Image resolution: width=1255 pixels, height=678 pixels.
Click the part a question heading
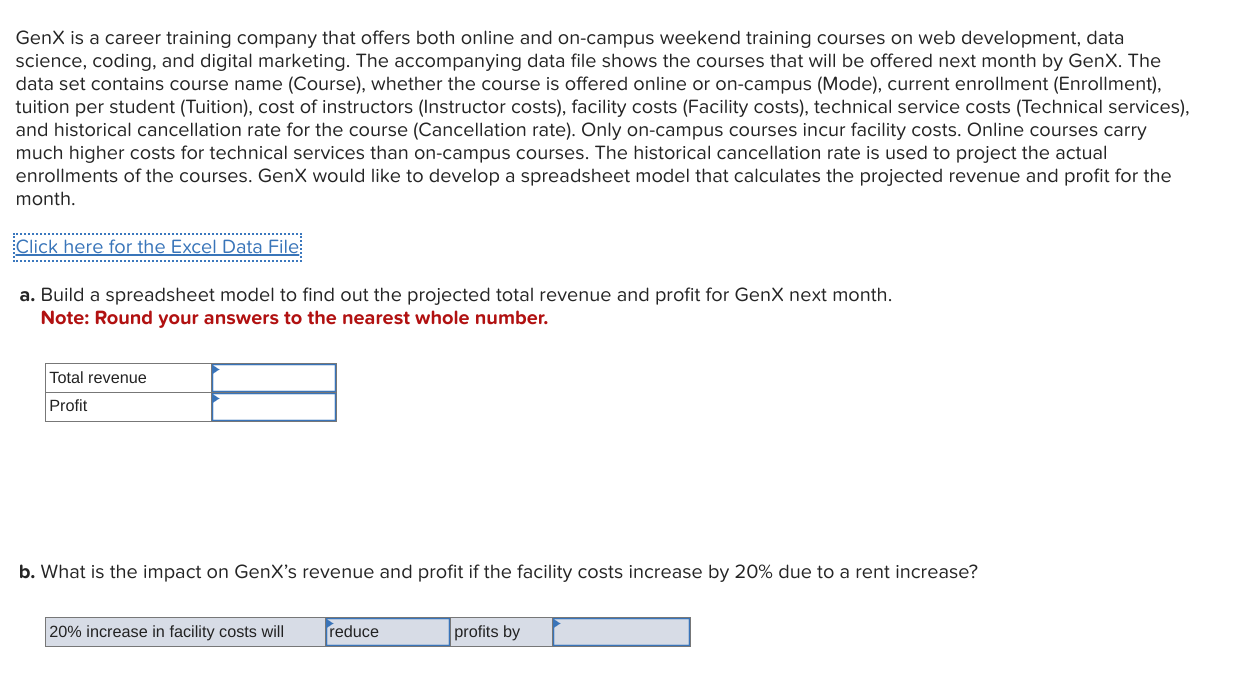pos(455,294)
